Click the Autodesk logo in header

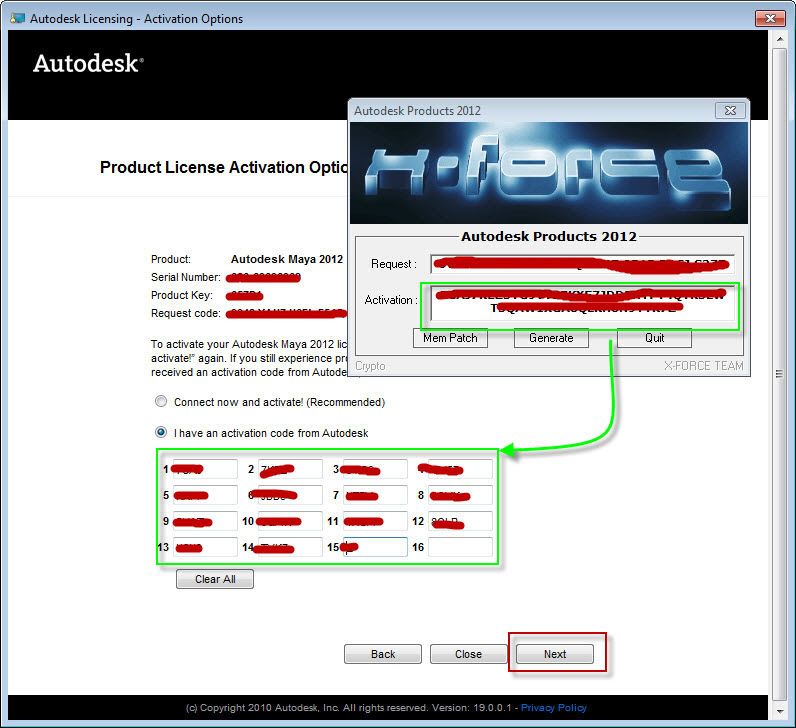pos(88,63)
